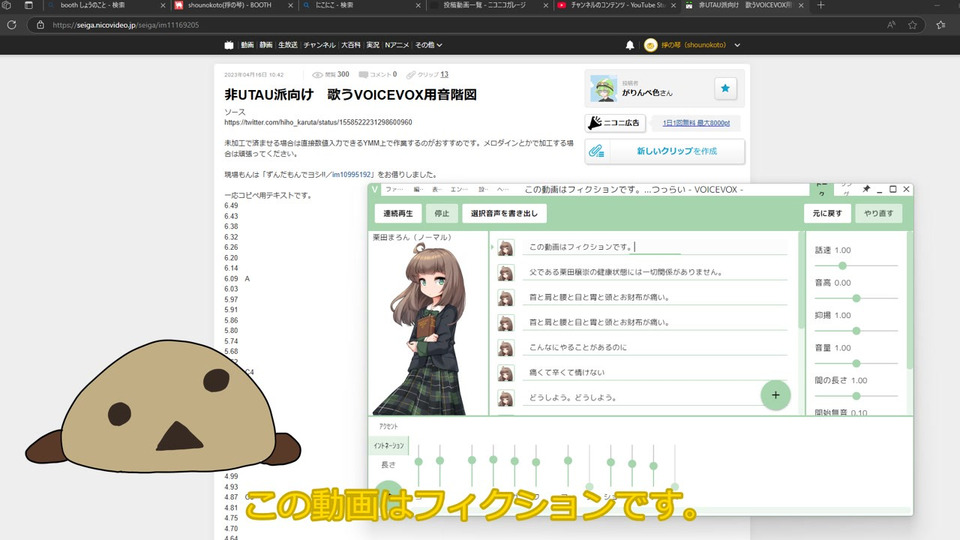Viewport: 960px width, 540px height.
Task: Open the 1日1回無料 最大8000pt link
Action: click(696, 123)
